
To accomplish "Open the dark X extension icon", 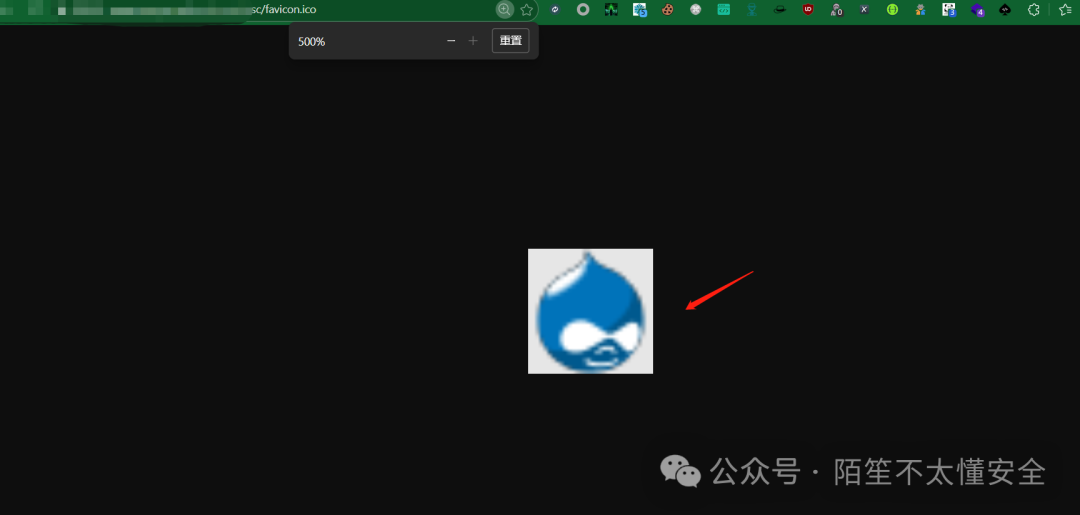I will [x=864, y=10].
